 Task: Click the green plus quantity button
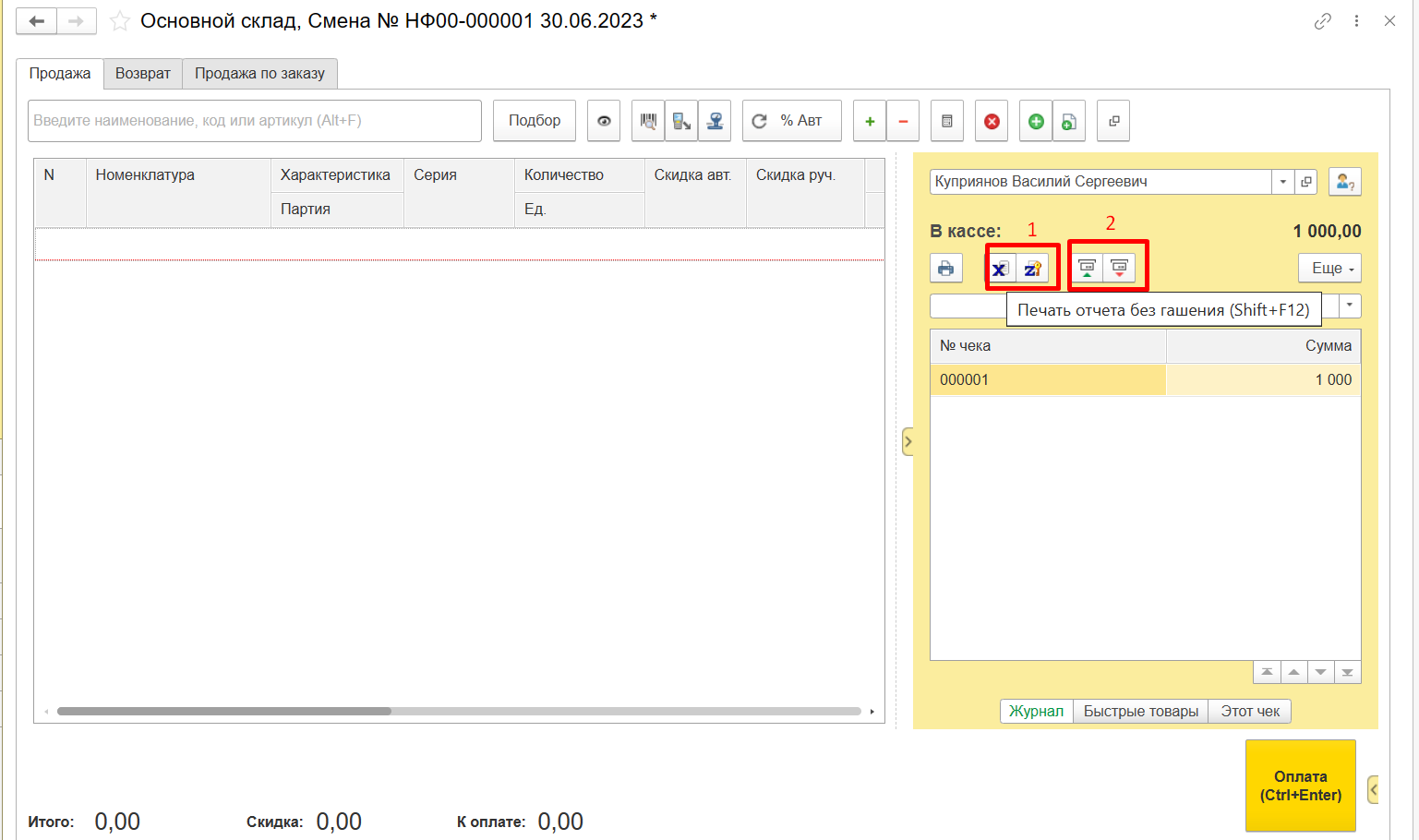coord(869,121)
